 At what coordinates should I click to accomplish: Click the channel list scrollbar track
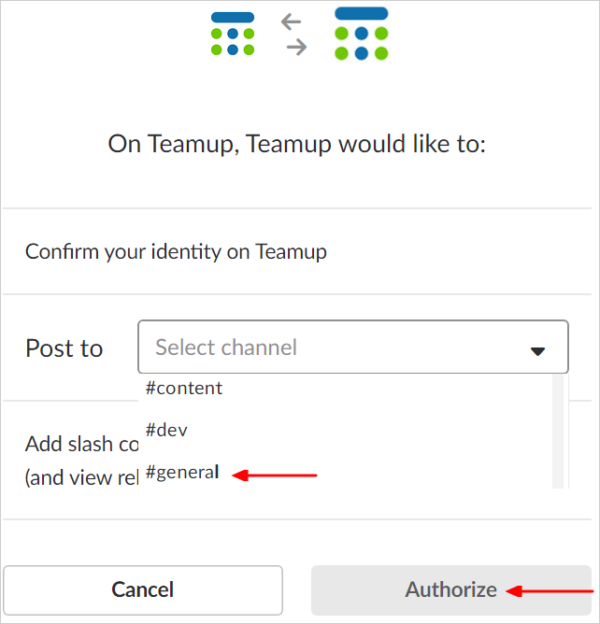click(x=558, y=431)
